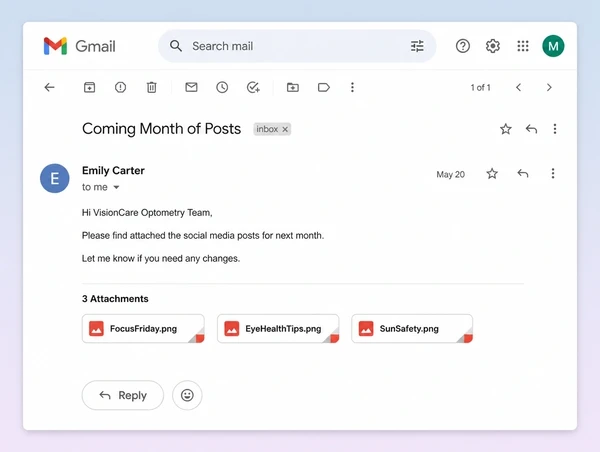Image resolution: width=600 pixels, height=452 pixels.
Task: Delete email with trash icon
Action: tap(152, 87)
